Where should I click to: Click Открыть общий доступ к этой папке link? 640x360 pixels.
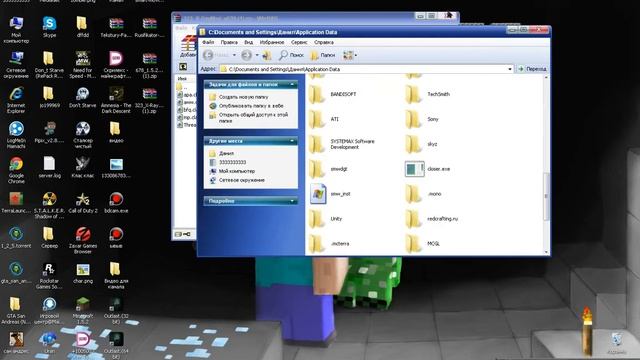coord(253,118)
